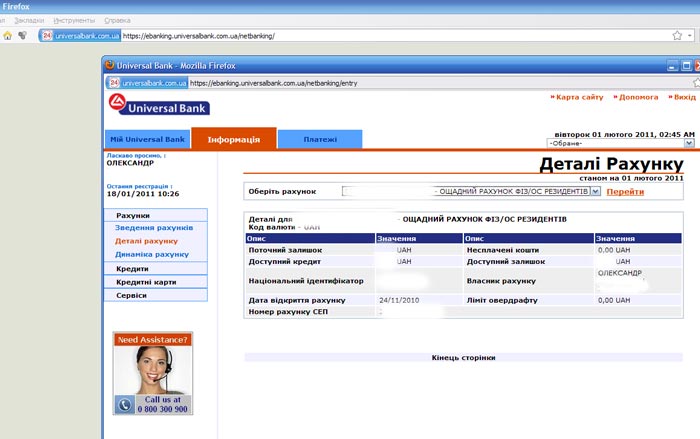Switch to the Платежі tab
Screen dimensions: 700x439
pyautogui.click(x=320, y=139)
